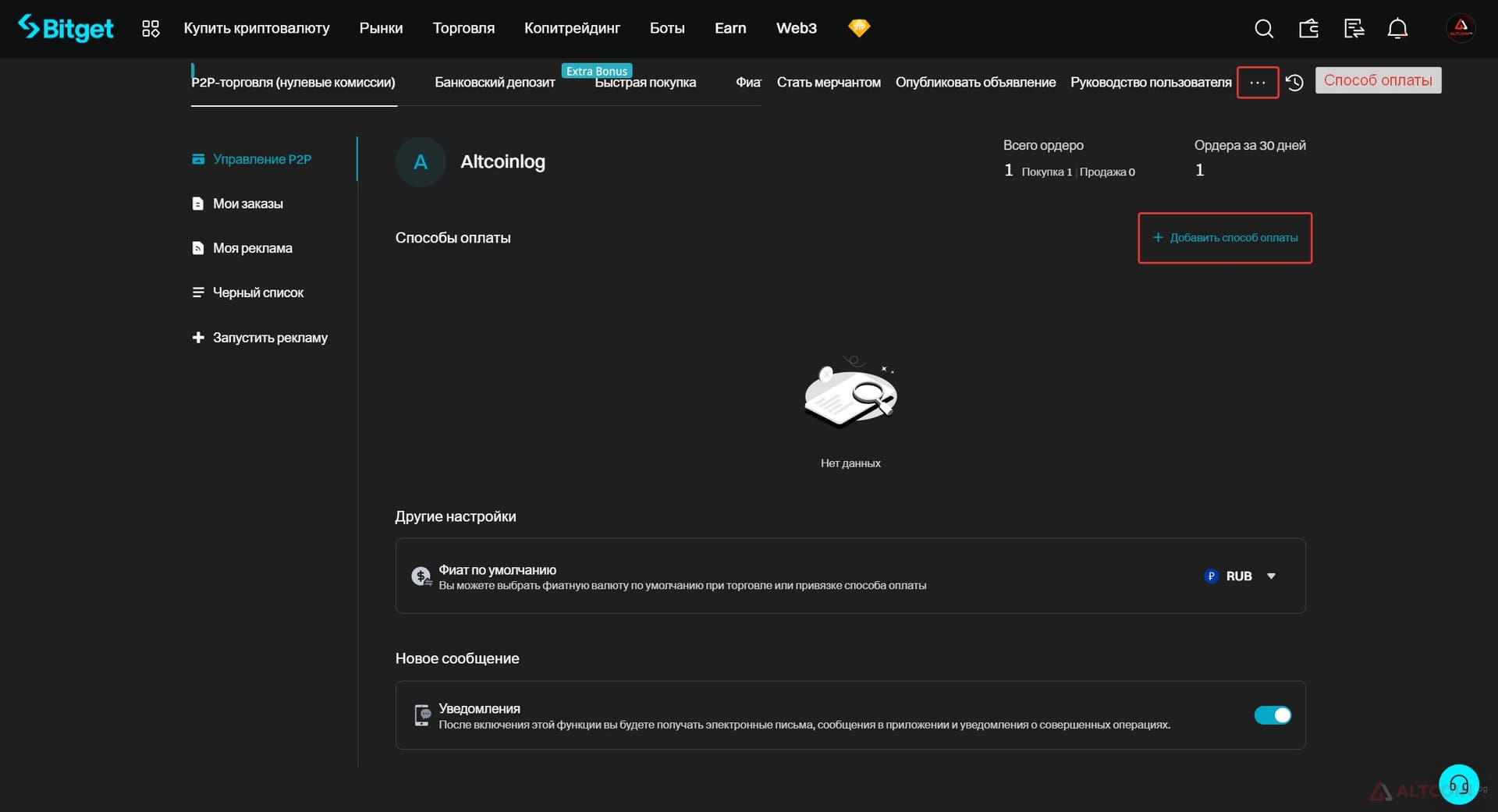The image size is (1498, 812).
Task: Open the Боты menu
Action: 667,28
